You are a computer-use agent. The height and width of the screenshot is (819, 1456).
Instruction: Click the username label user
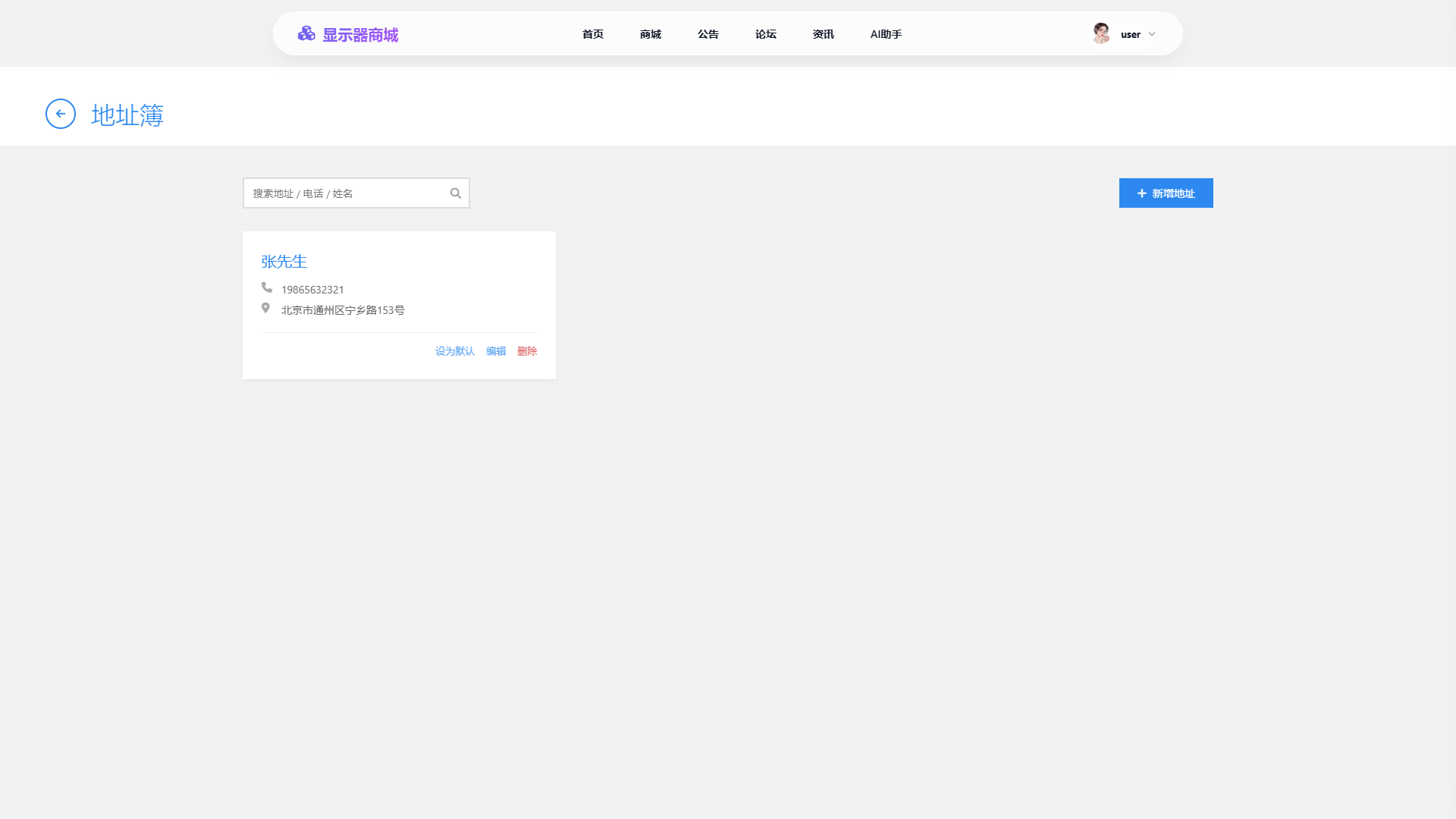pos(1131,34)
